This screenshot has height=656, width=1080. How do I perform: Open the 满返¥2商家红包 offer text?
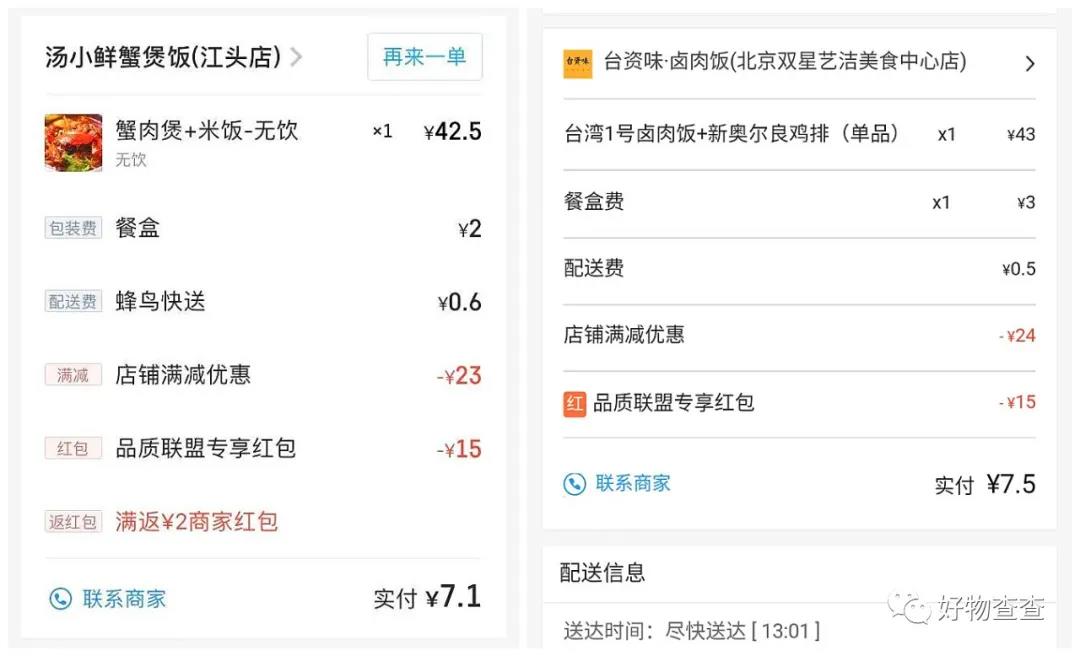196,521
